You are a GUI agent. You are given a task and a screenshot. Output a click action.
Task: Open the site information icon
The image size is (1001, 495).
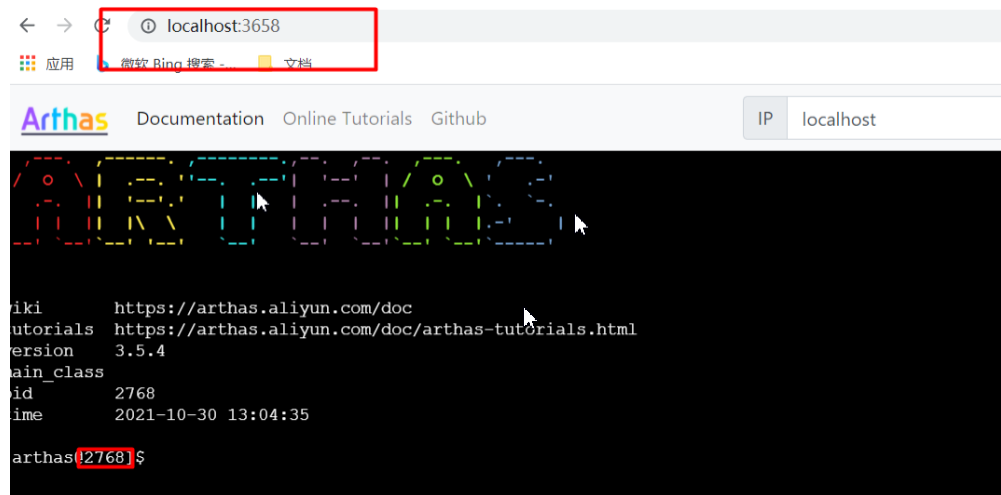tap(148, 26)
